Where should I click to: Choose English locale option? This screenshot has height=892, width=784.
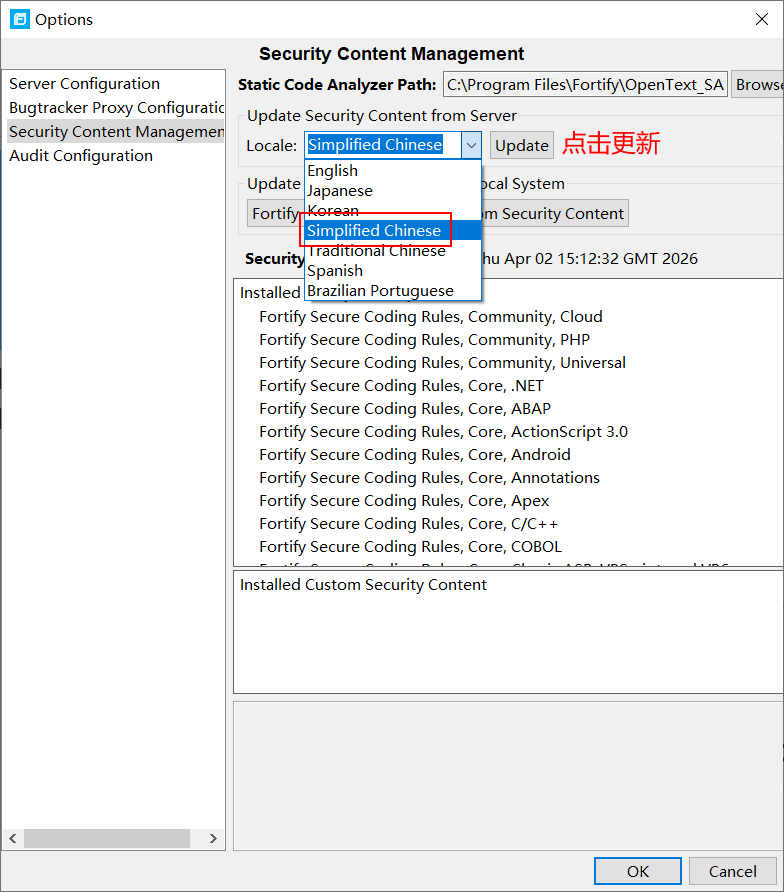click(393, 171)
